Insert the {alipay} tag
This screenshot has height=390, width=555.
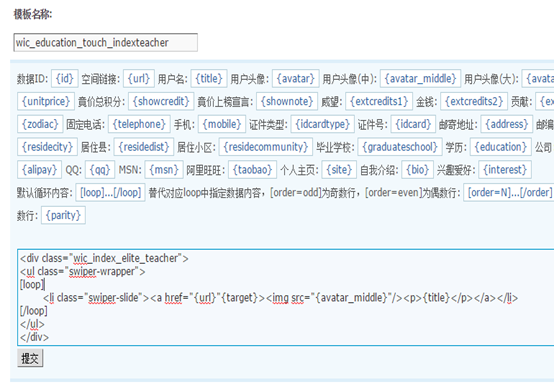tap(39, 170)
